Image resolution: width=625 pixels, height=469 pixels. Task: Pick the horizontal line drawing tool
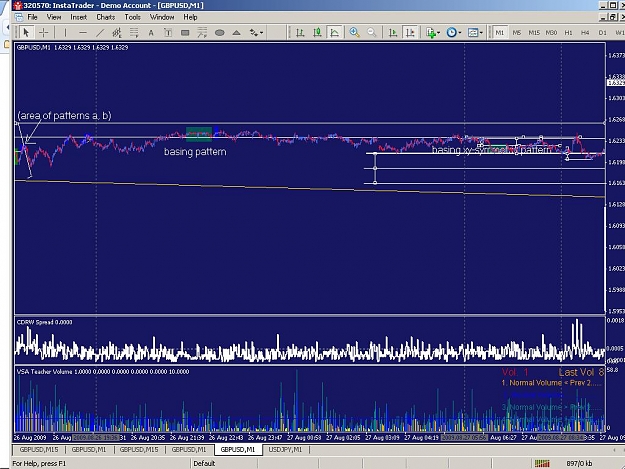[x=83, y=33]
